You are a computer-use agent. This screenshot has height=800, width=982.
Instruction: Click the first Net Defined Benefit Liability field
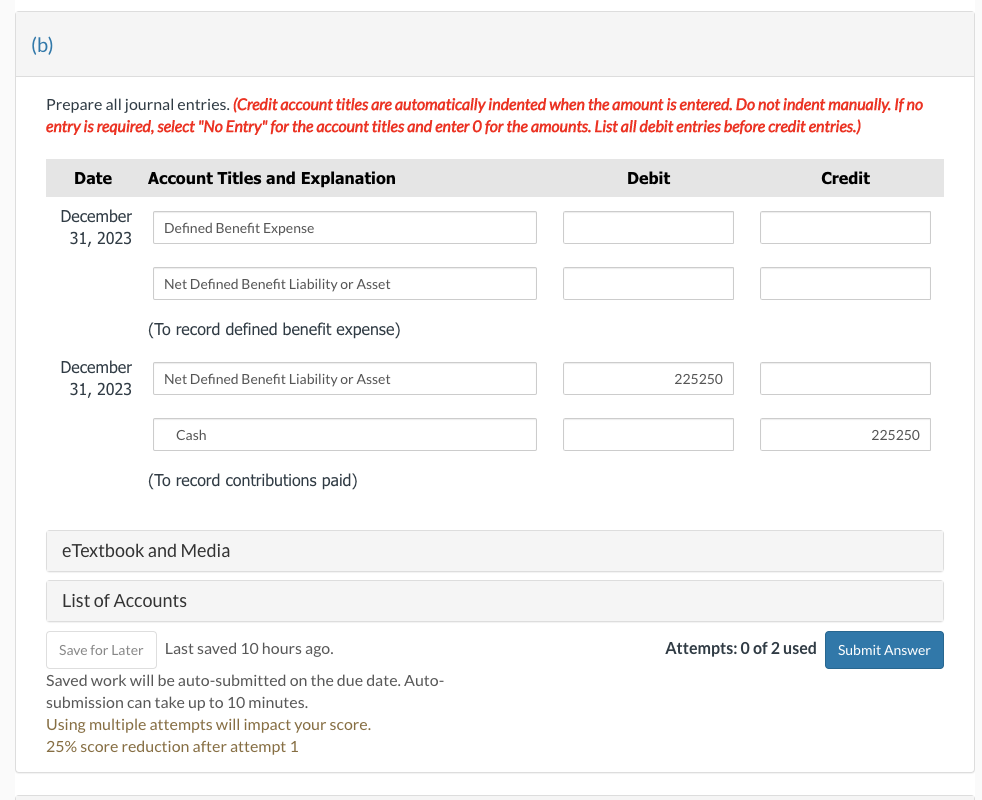click(344, 283)
